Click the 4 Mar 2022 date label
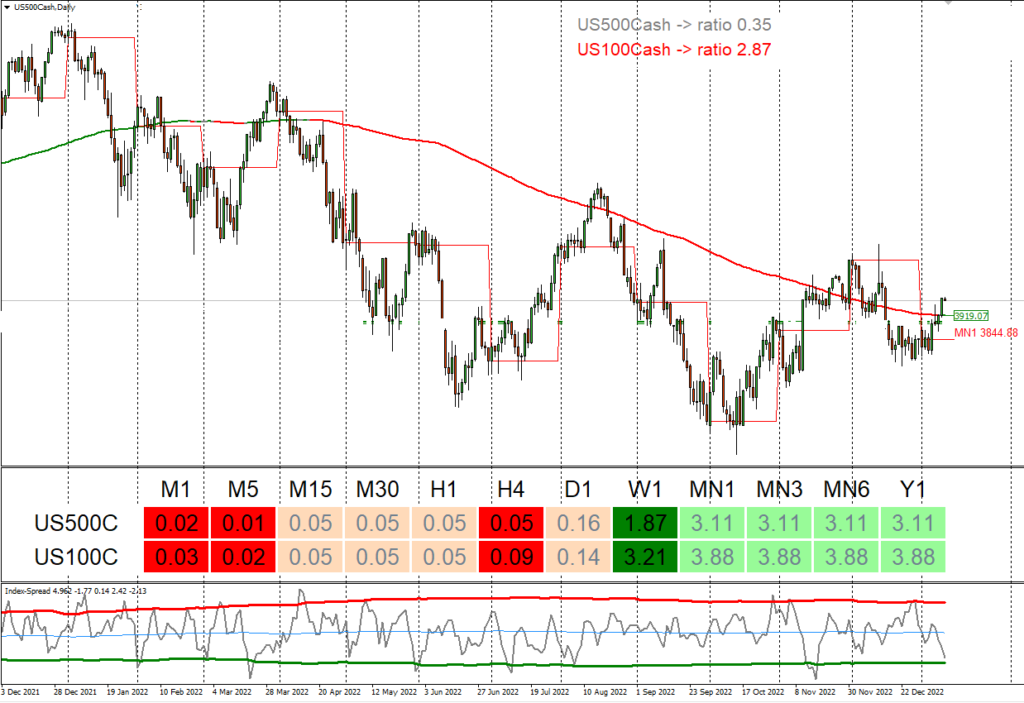This screenshot has width=1024, height=703. pos(232,692)
